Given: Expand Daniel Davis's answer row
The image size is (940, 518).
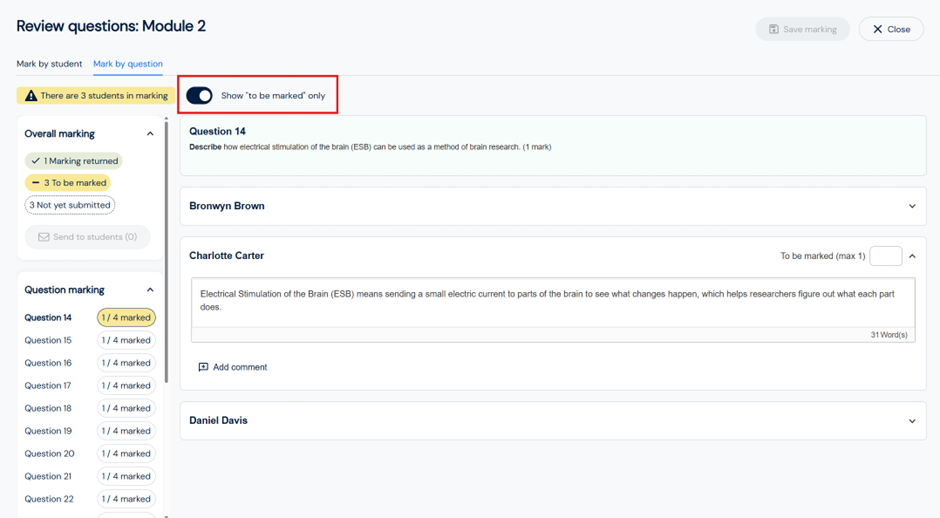Looking at the screenshot, I should tap(911, 421).
